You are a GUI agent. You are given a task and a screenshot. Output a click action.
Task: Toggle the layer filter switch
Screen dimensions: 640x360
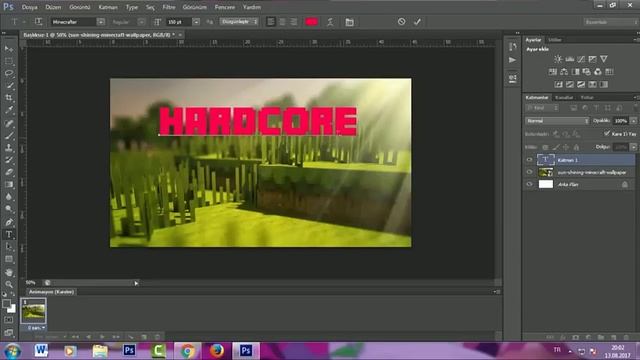(636, 108)
